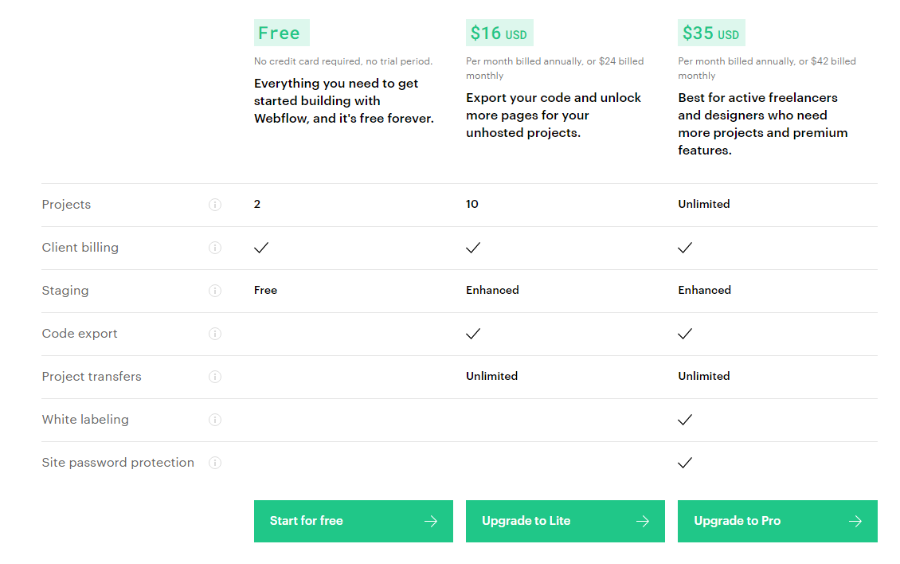The width and height of the screenshot is (900, 564).
Task: Open the info icon beside Project transfers
Action: pos(215,377)
